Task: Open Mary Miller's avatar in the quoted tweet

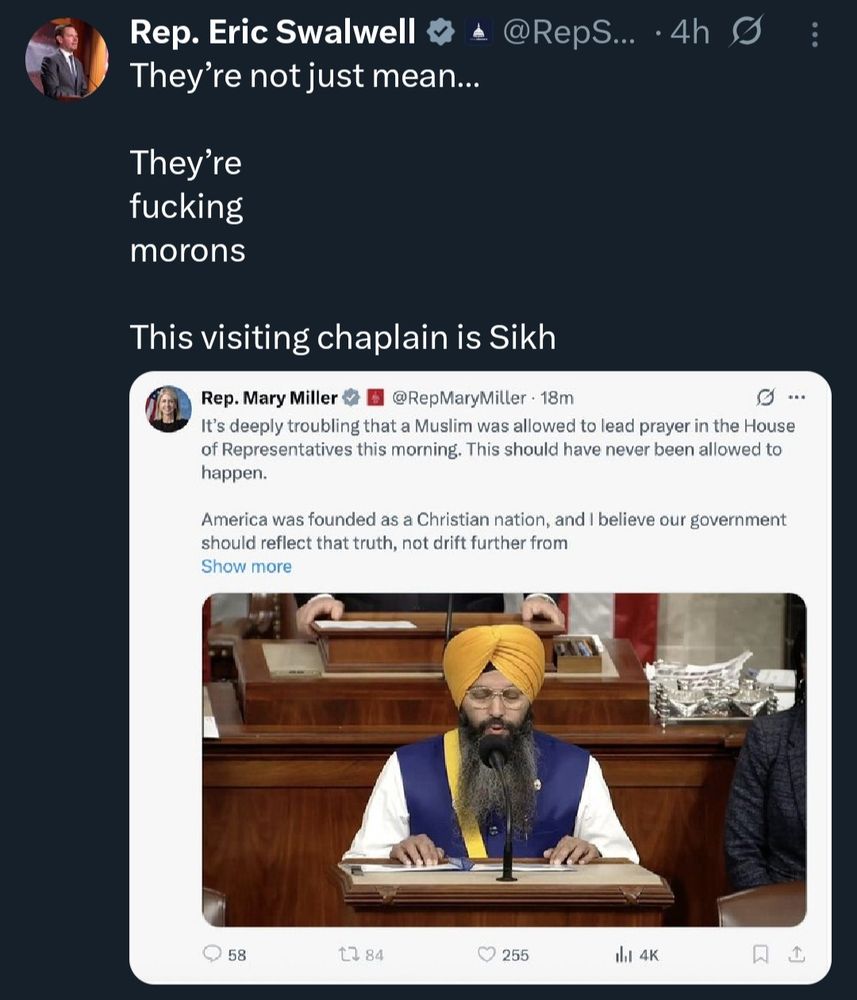Action: 168,409
